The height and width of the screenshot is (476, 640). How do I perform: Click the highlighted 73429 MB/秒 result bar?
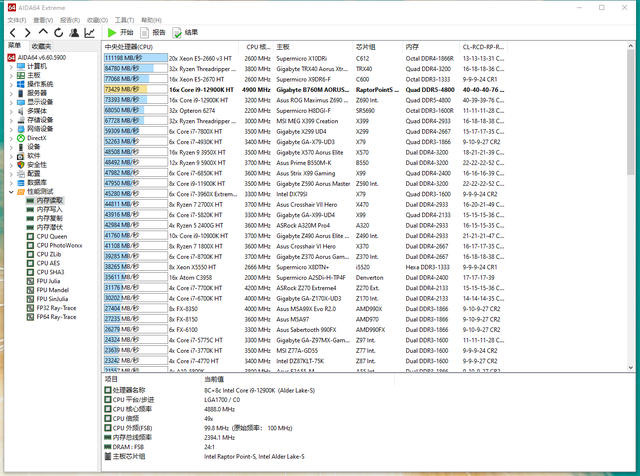click(136, 89)
